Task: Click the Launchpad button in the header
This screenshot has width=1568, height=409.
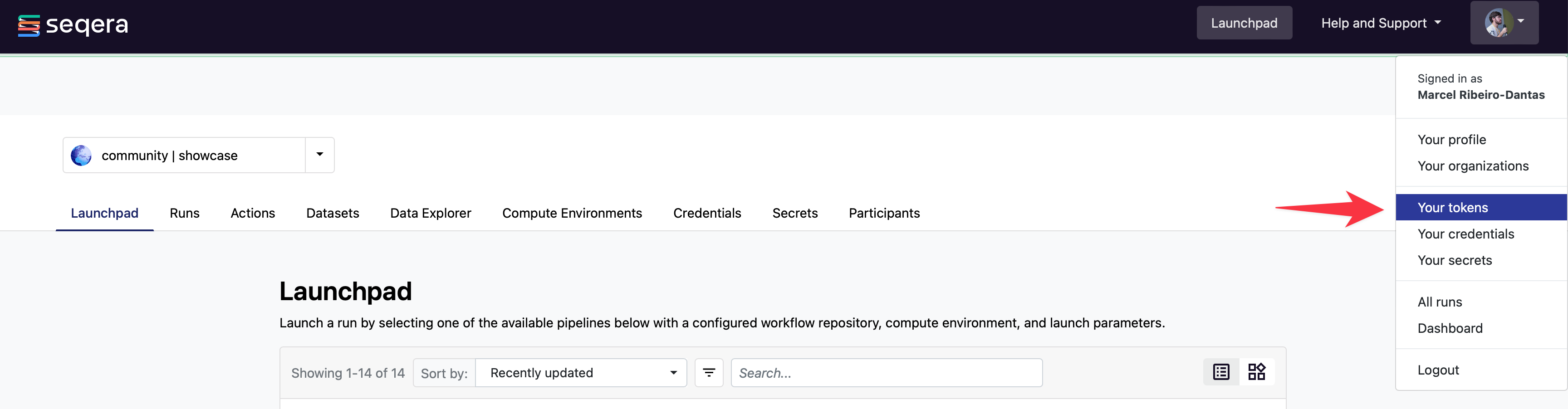Action: click(1244, 23)
